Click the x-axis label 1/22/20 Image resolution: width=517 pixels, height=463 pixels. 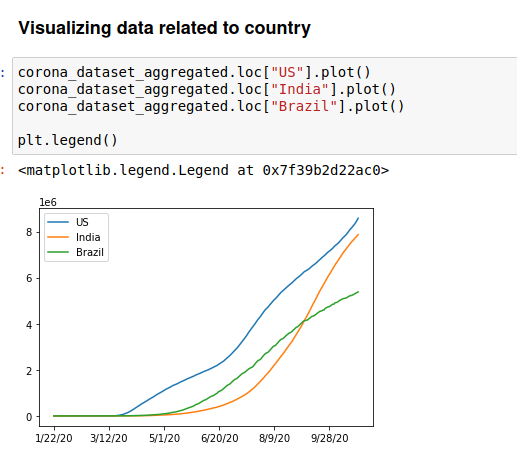54,438
